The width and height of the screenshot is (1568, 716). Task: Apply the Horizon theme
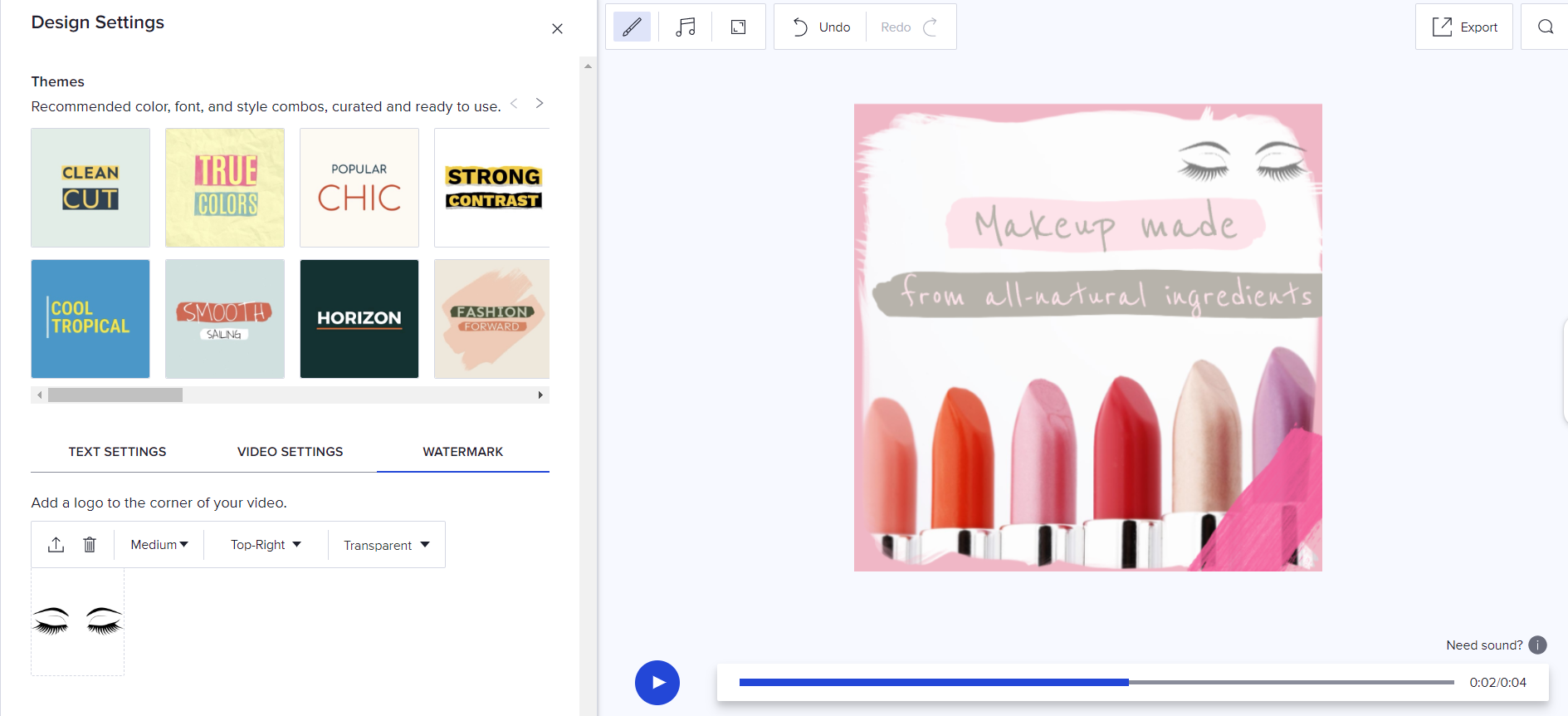point(359,319)
